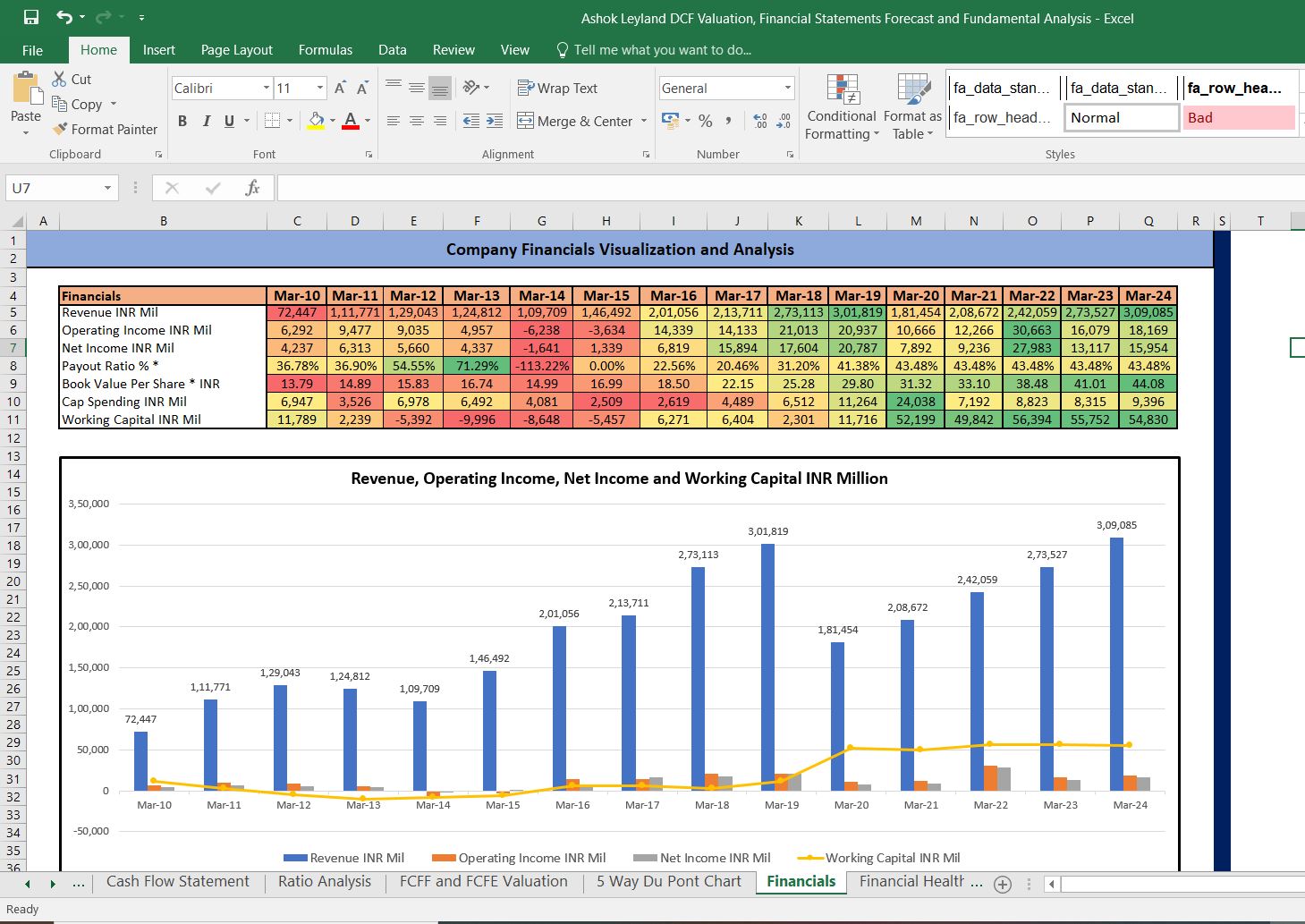
Task: Increase font size with large A icon
Action: 340,88
